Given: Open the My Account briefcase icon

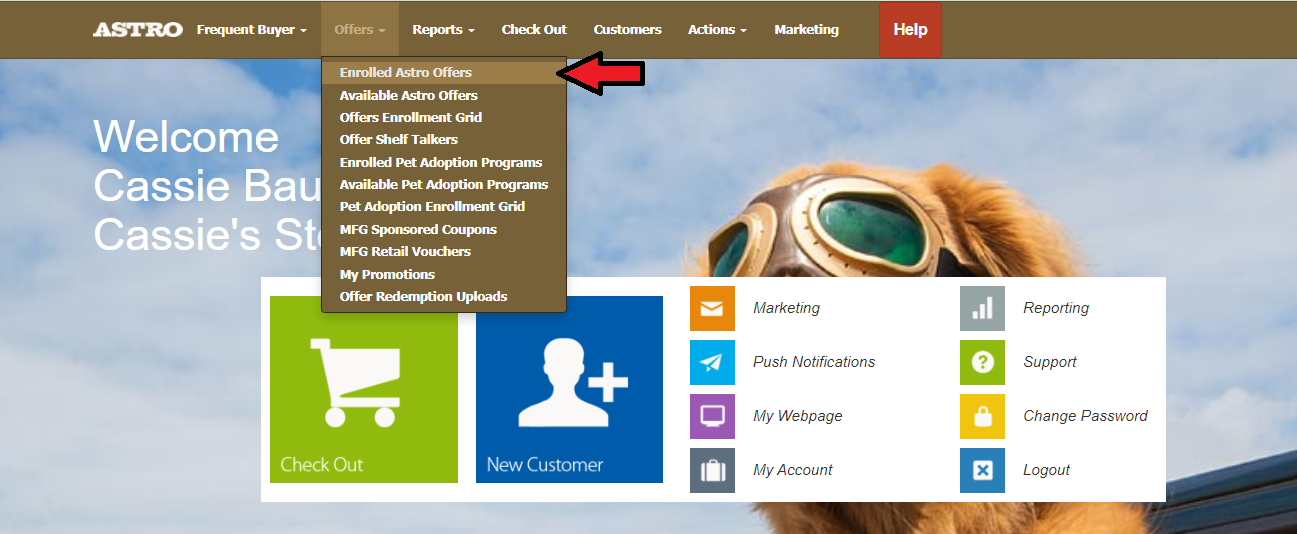Looking at the screenshot, I should [x=712, y=470].
